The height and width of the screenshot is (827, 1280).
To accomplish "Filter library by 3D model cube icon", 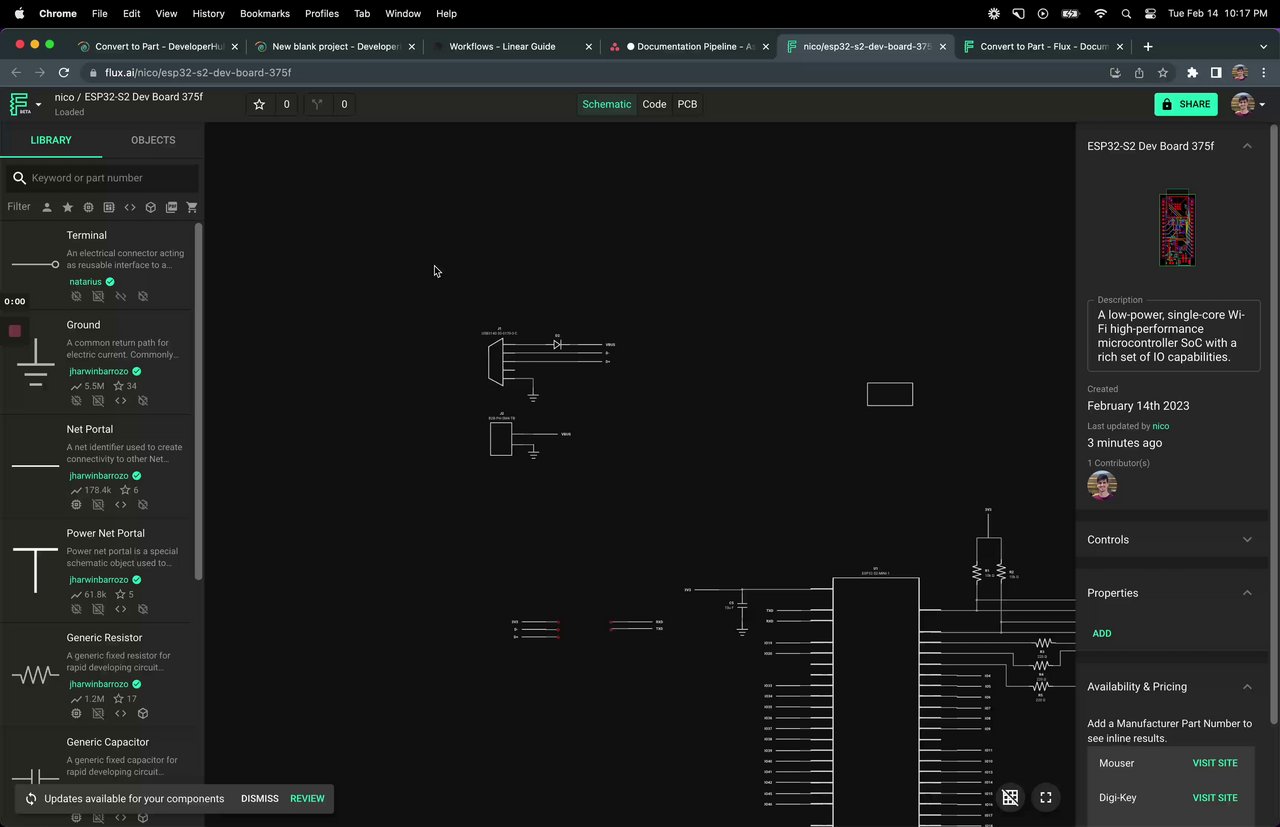I will 150,207.
